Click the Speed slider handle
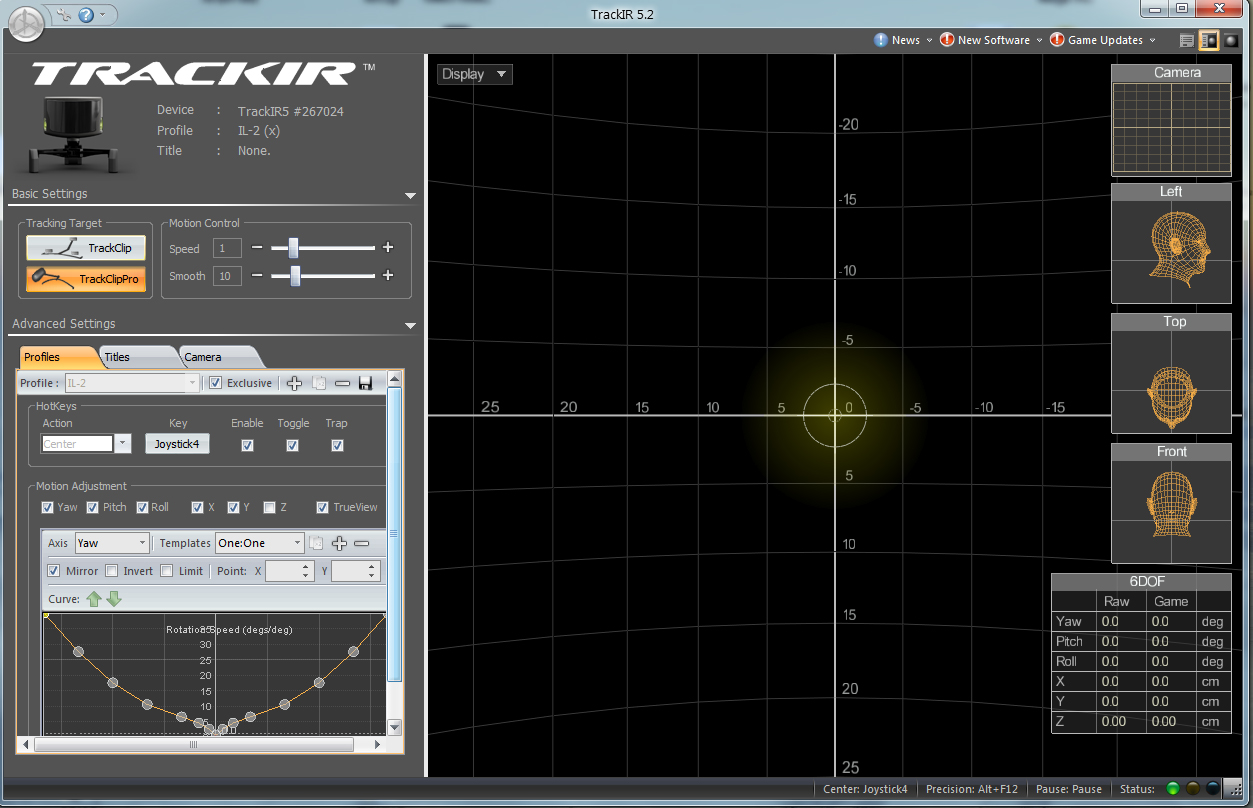Image resolution: width=1253 pixels, height=808 pixels. (x=293, y=248)
